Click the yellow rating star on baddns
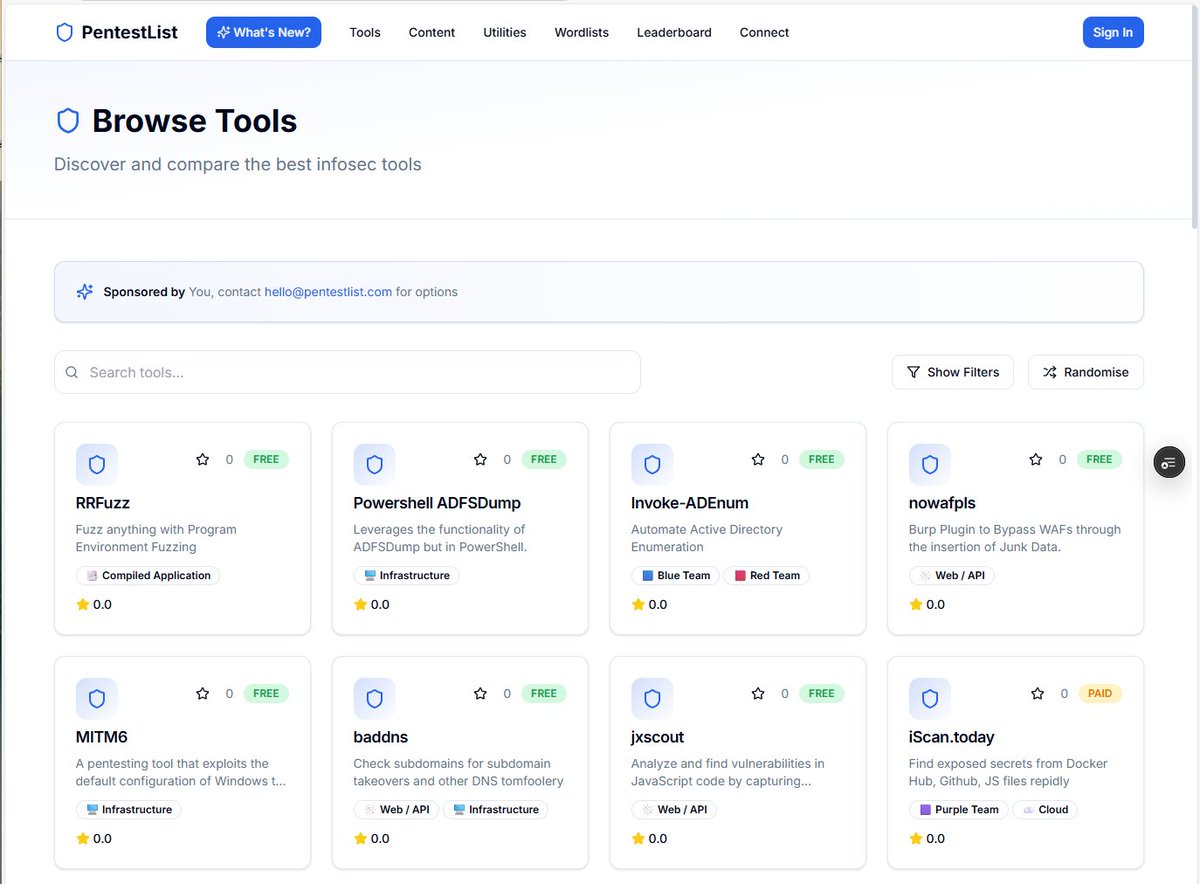 coord(360,838)
